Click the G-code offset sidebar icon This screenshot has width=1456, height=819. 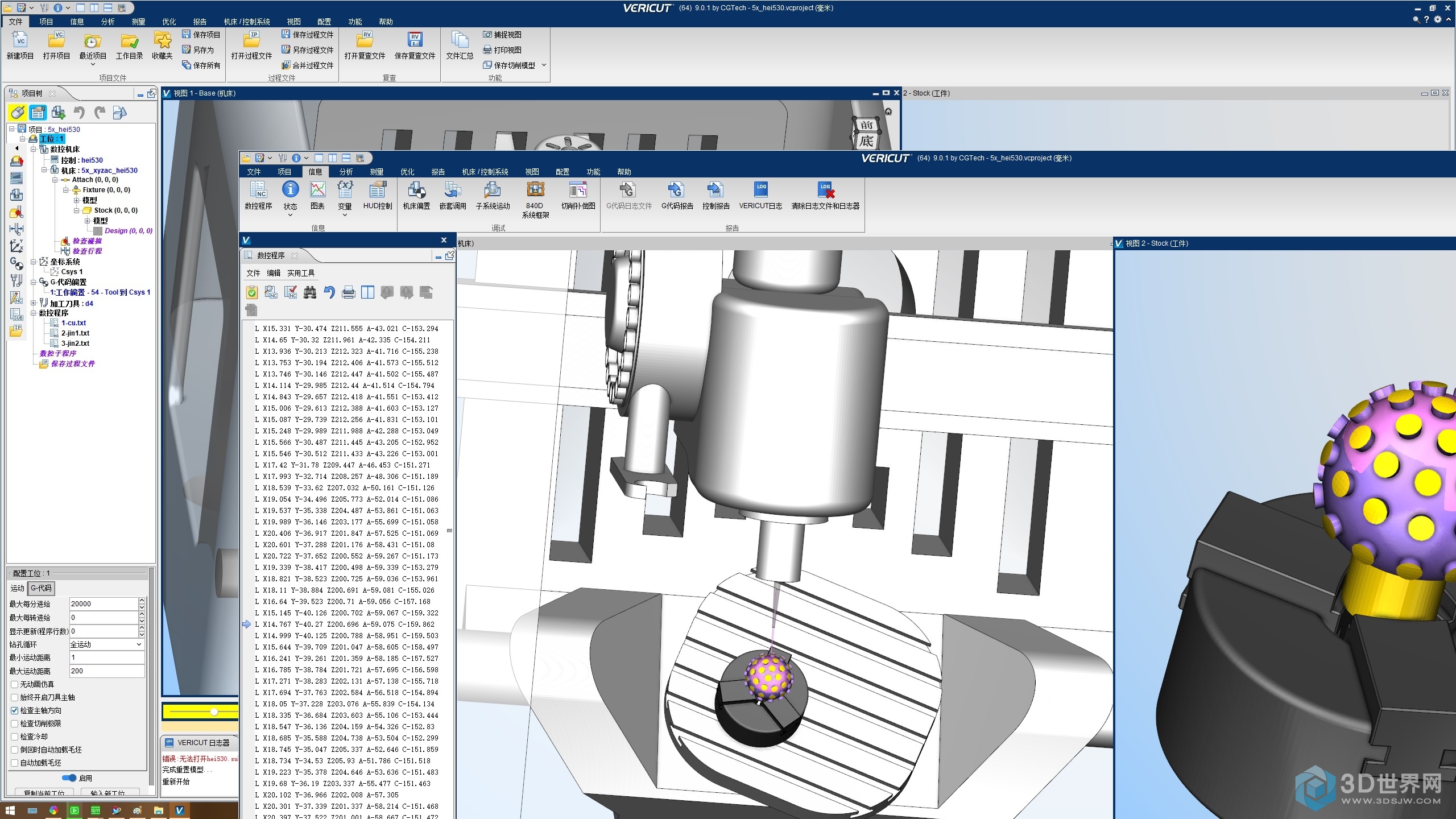[x=16, y=263]
